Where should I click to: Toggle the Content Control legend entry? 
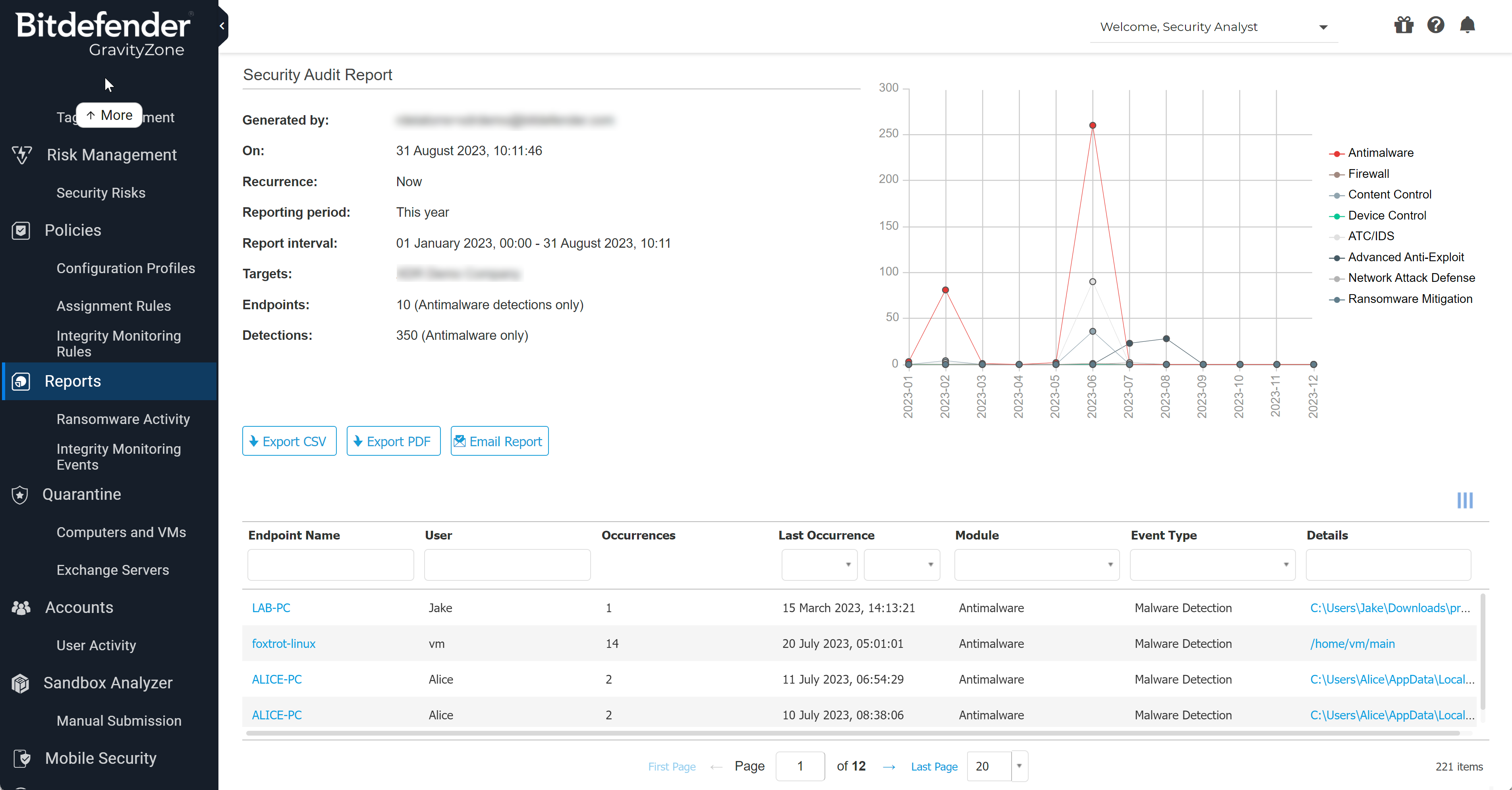[1380, 195]
